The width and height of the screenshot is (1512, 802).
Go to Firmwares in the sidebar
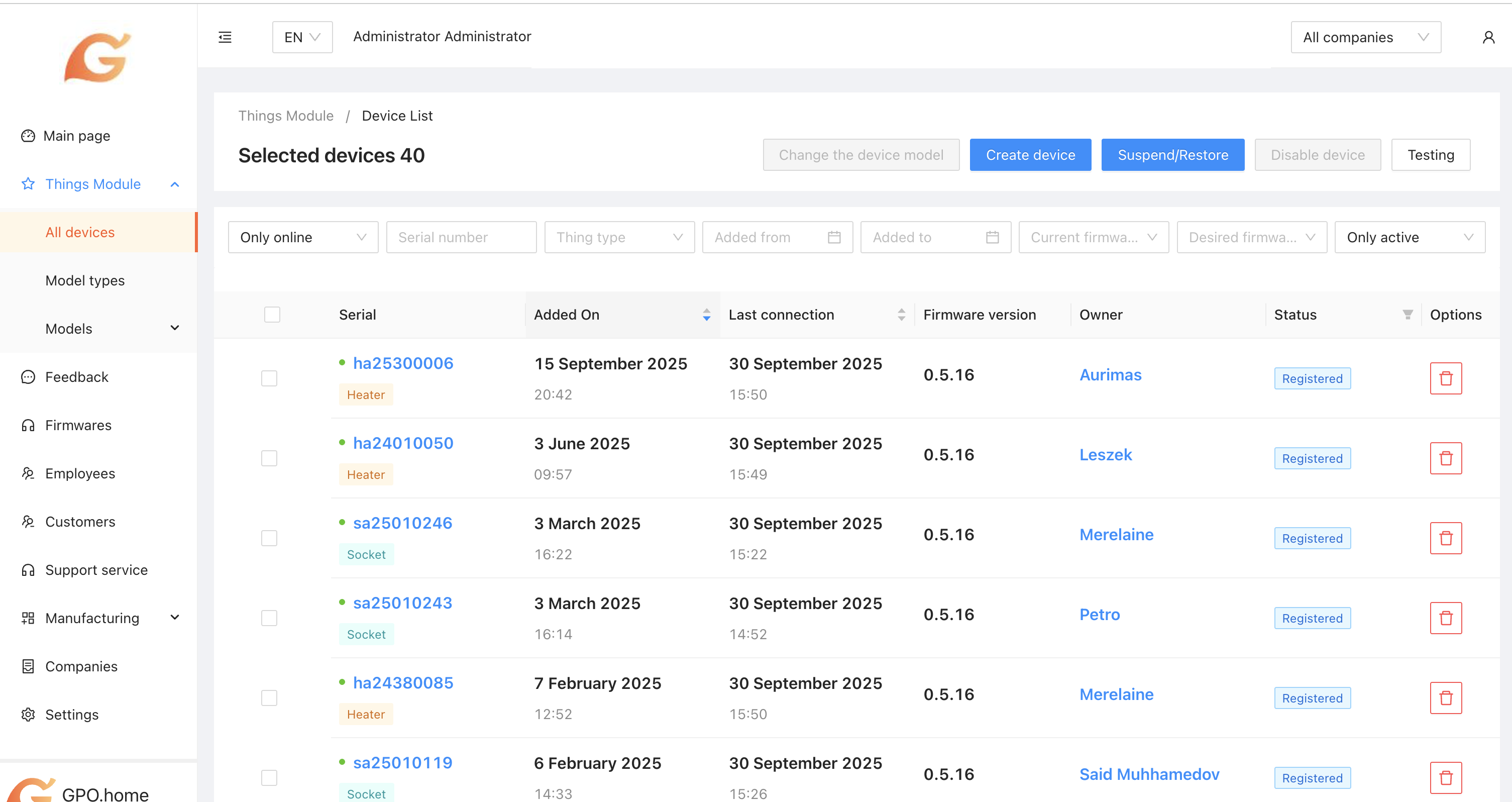pyautogui.click(x=78, y=425)
